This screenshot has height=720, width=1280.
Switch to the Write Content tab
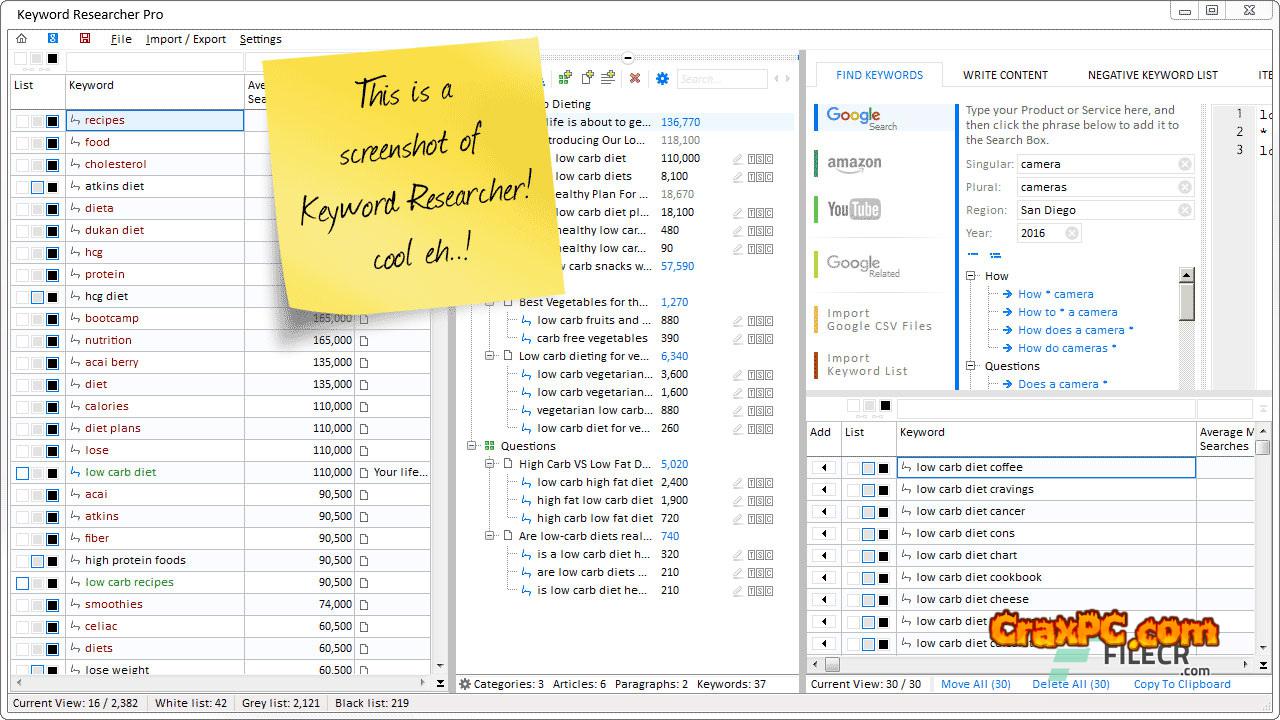pyautogui.click(x=1005, y=75)
